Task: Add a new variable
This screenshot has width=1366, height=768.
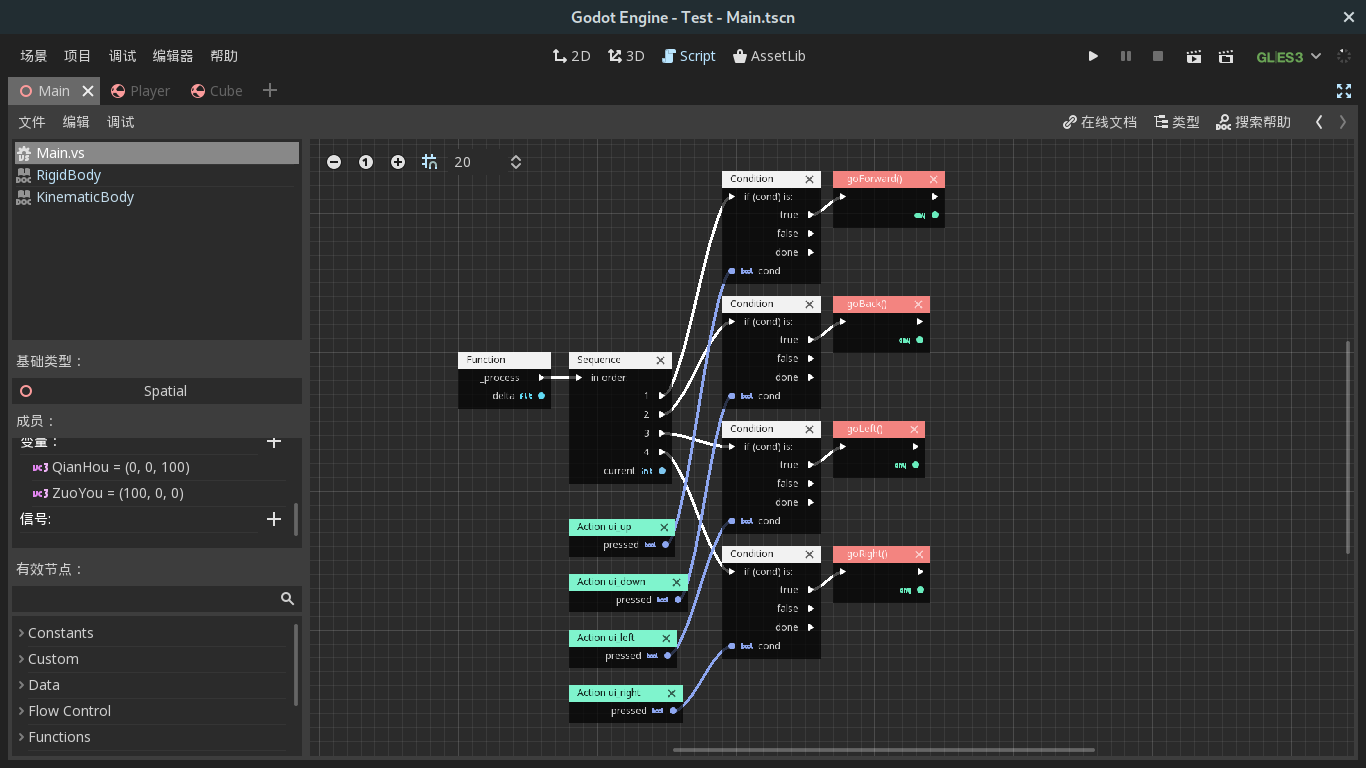Action: tap(274, 441)
